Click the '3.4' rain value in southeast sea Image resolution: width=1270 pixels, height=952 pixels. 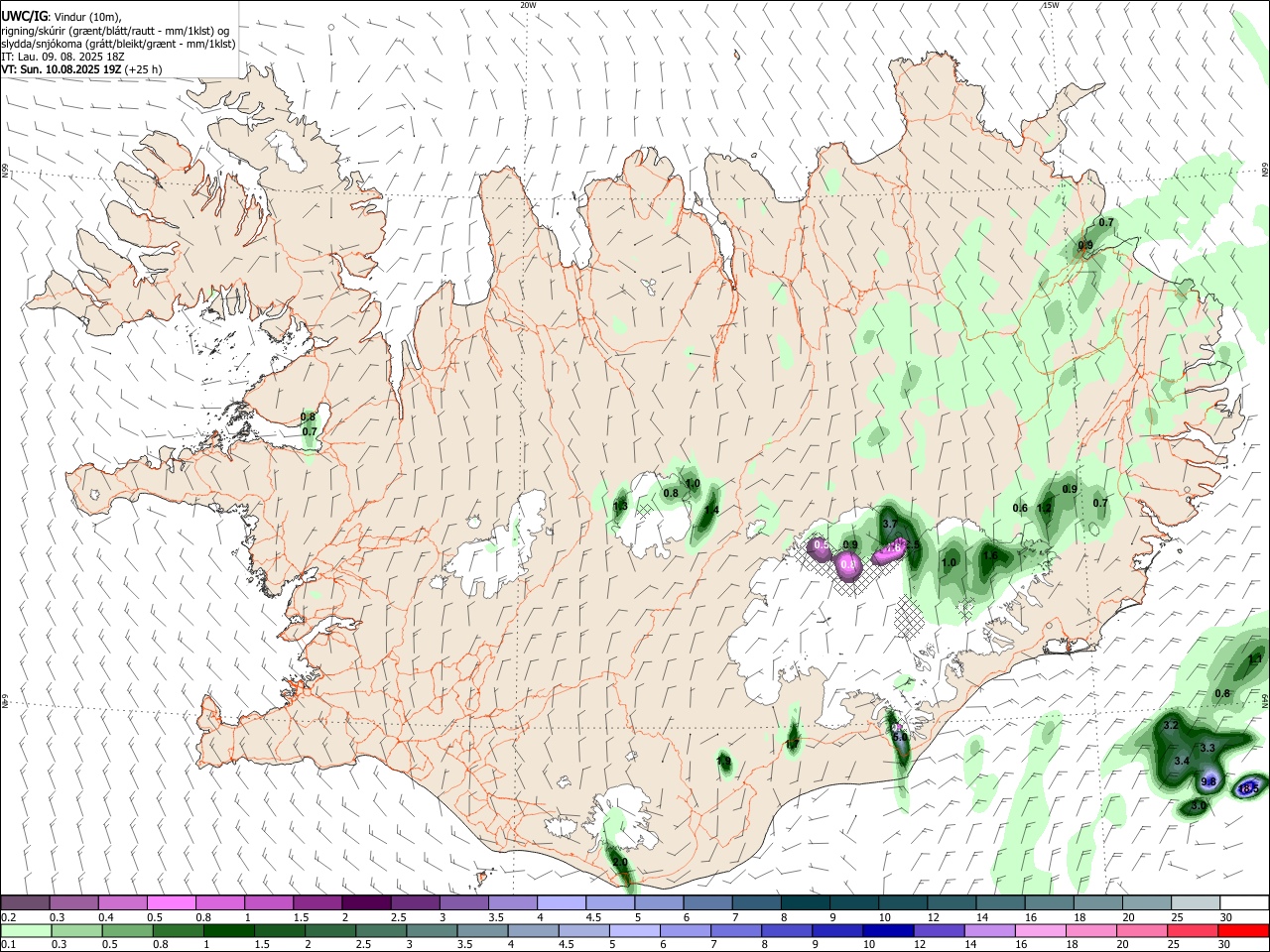tap(1182, 761)
